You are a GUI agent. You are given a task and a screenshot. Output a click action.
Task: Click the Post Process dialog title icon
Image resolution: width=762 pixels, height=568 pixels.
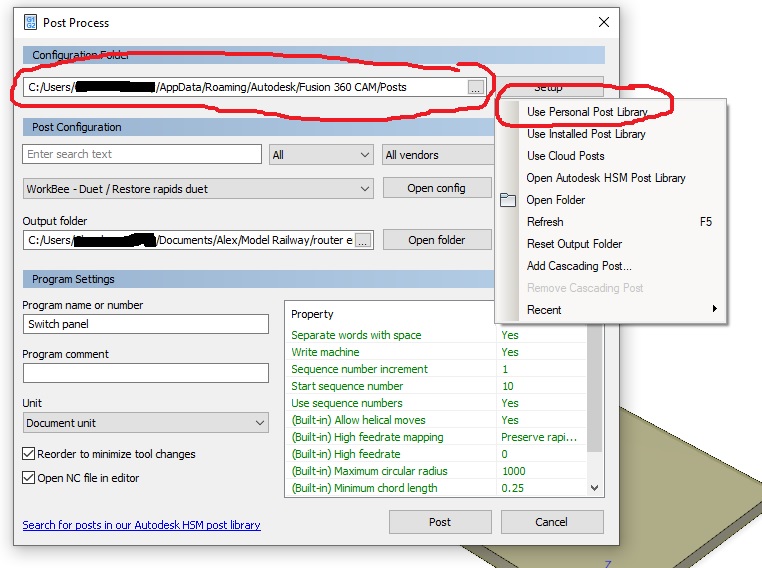[x=30, y=22]
